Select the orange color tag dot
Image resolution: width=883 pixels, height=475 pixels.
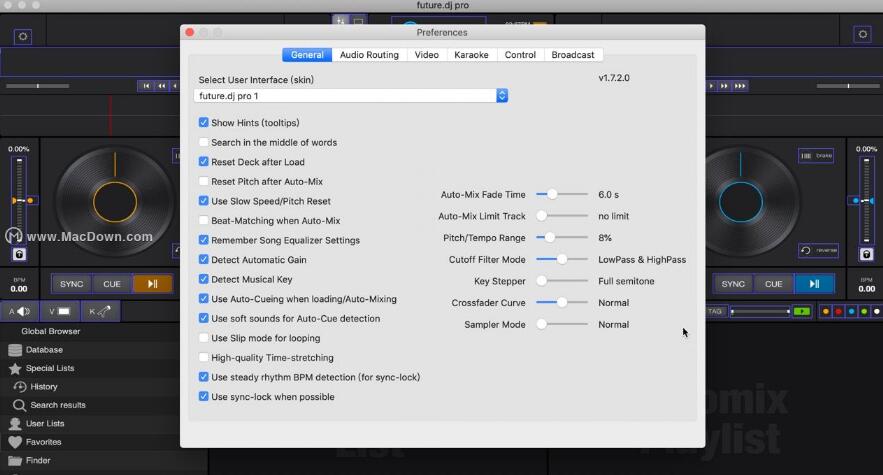click(826, 312)
